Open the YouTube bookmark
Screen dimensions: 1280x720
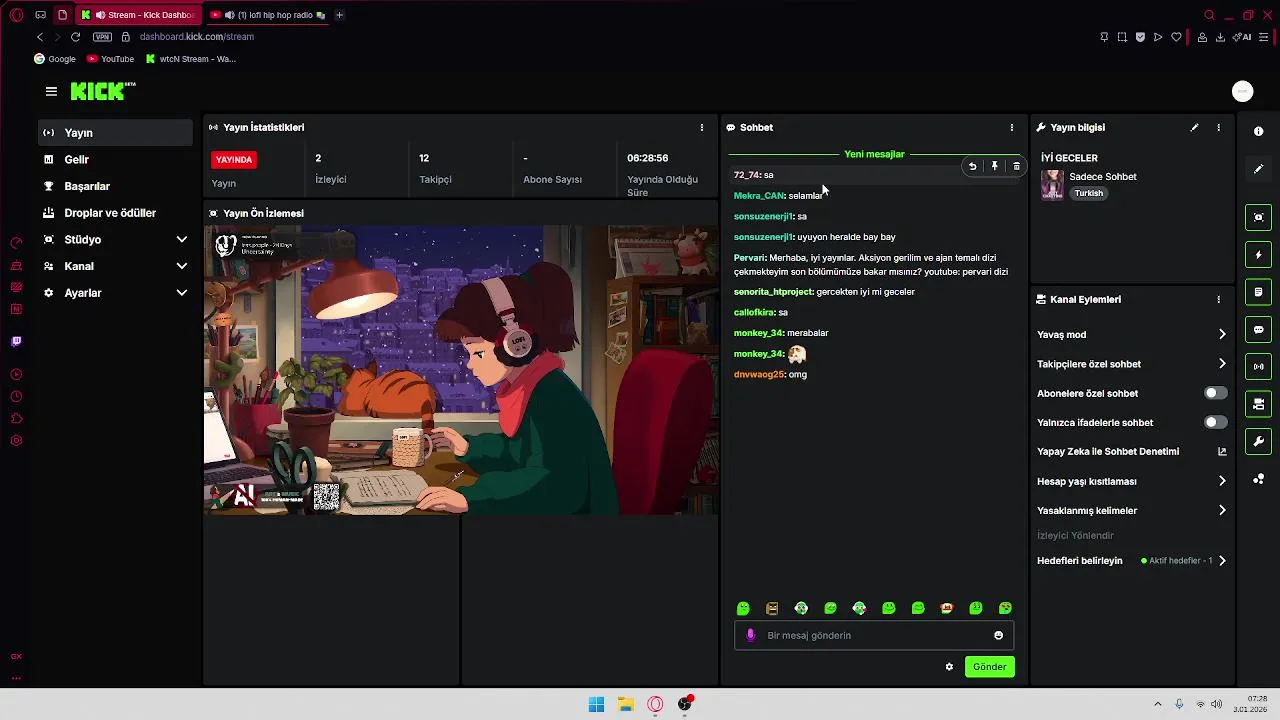110,59
